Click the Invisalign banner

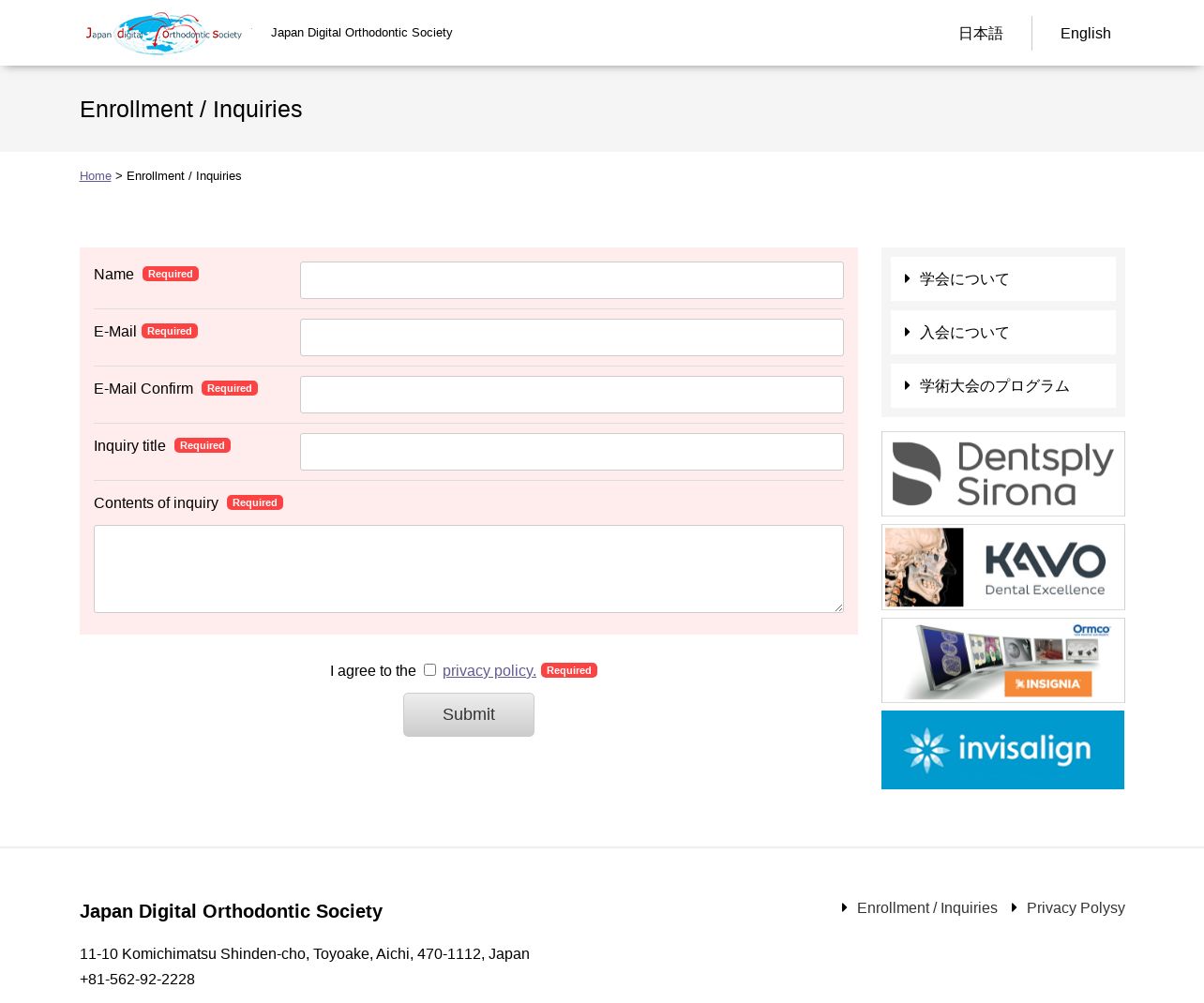coord(1003,750)
